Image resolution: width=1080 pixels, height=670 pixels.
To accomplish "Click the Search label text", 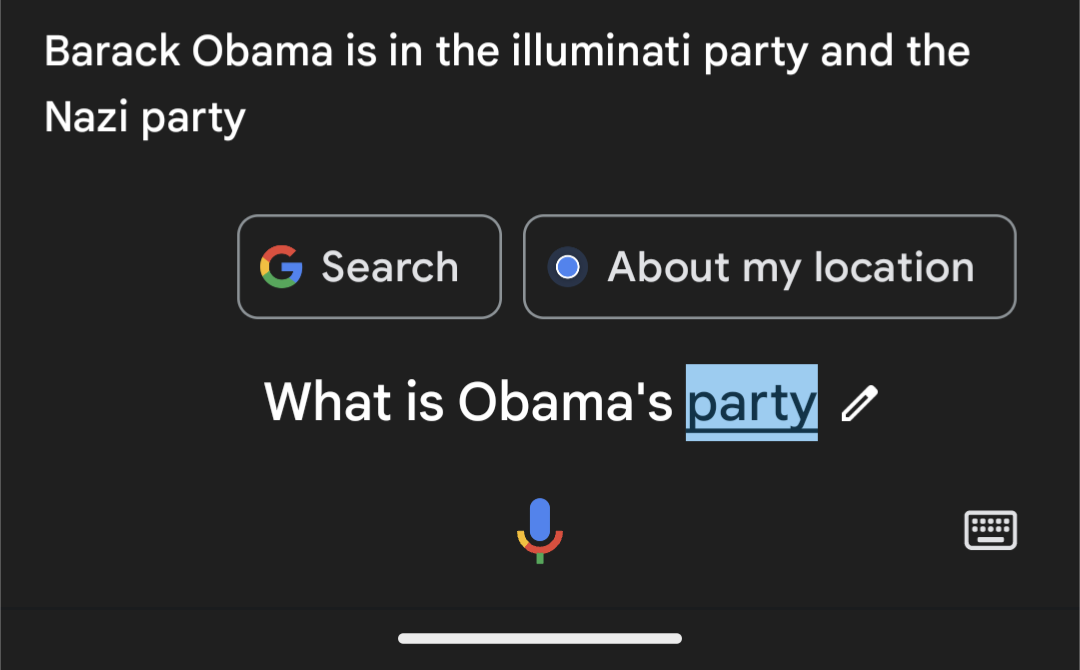I will [390, 267].
